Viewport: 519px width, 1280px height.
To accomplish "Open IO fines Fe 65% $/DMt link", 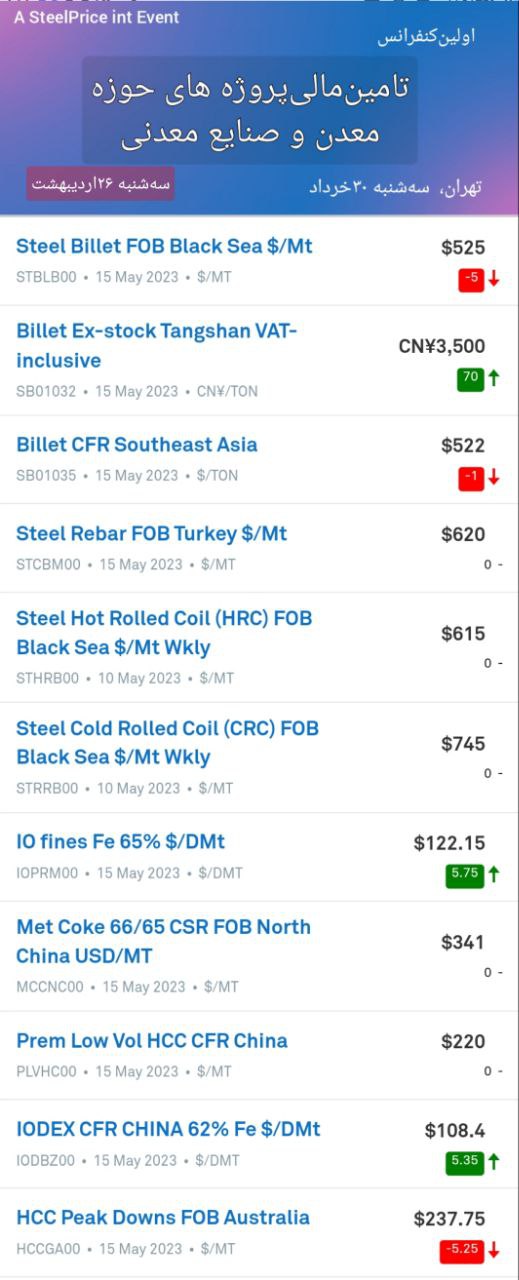I will 120,842.
